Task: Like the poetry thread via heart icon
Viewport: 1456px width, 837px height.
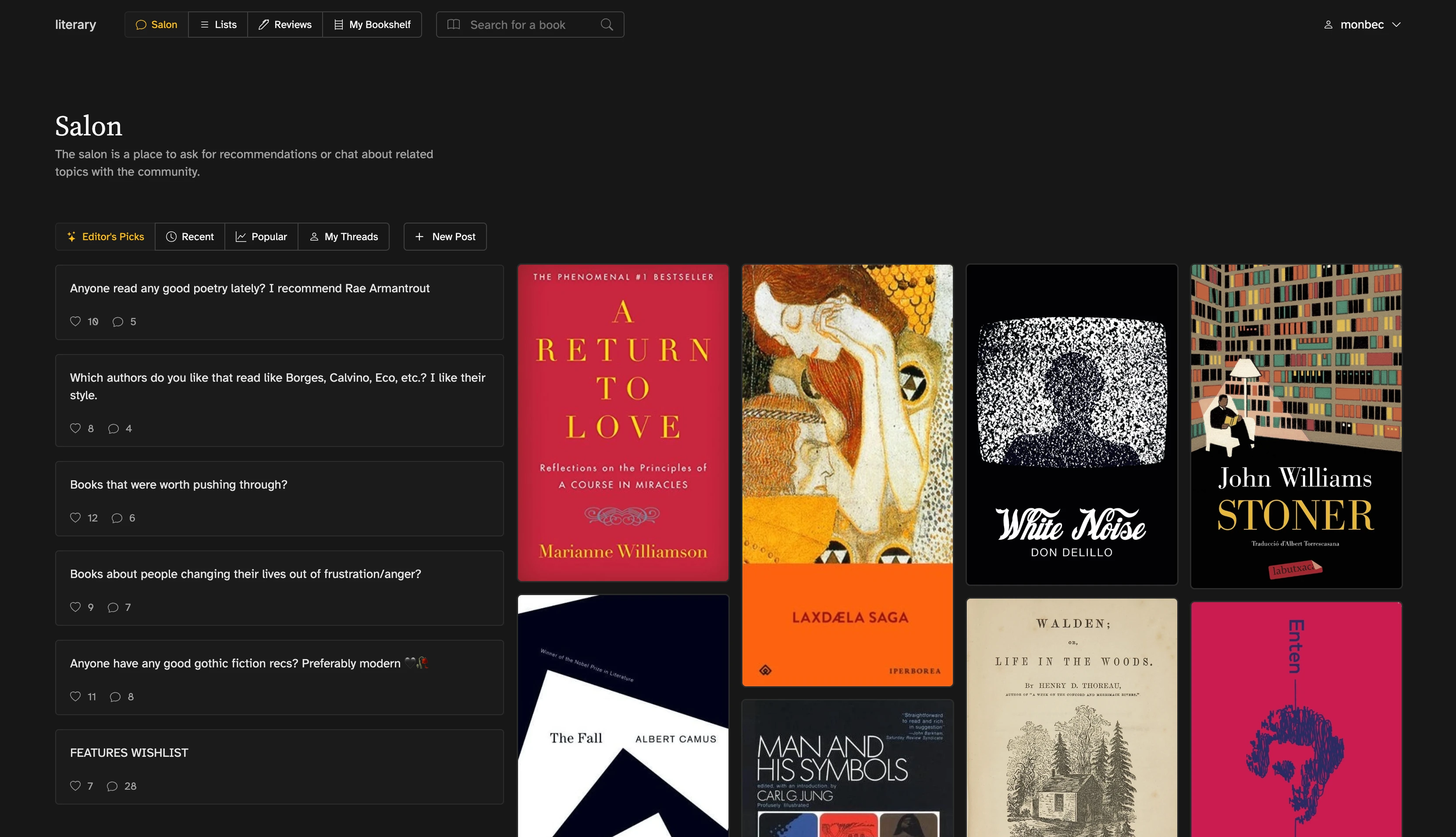Action: (75, 321)
